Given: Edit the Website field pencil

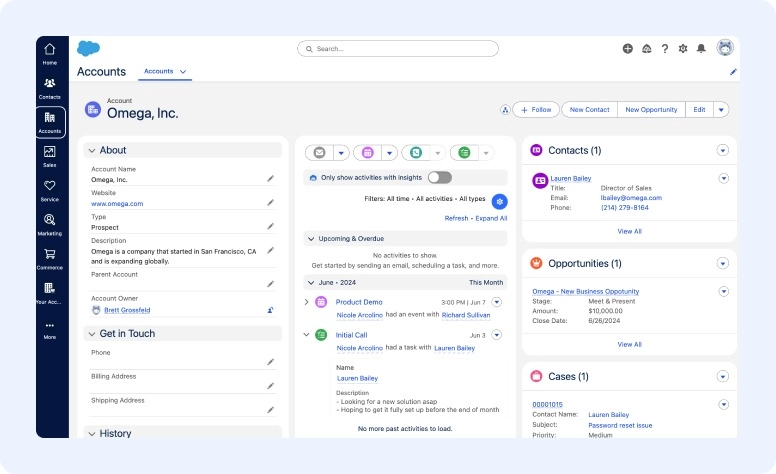Looking at the screenshot, I should point(270,202).
